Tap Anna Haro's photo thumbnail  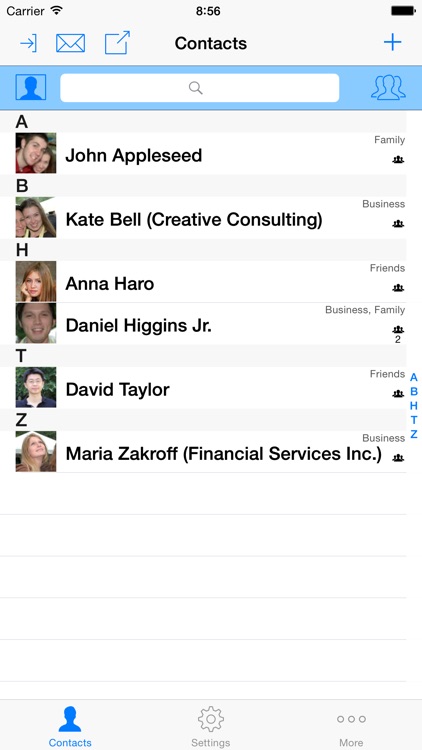36,281
